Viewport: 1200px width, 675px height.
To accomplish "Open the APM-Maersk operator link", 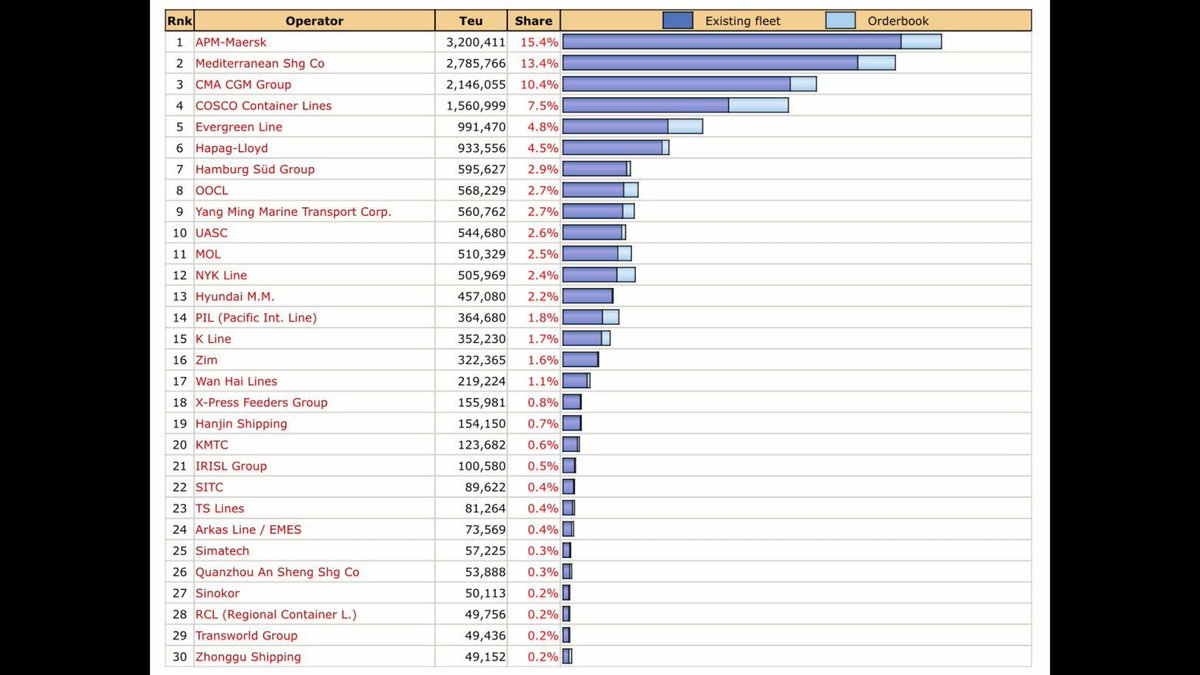I will (x=231, y=42).
